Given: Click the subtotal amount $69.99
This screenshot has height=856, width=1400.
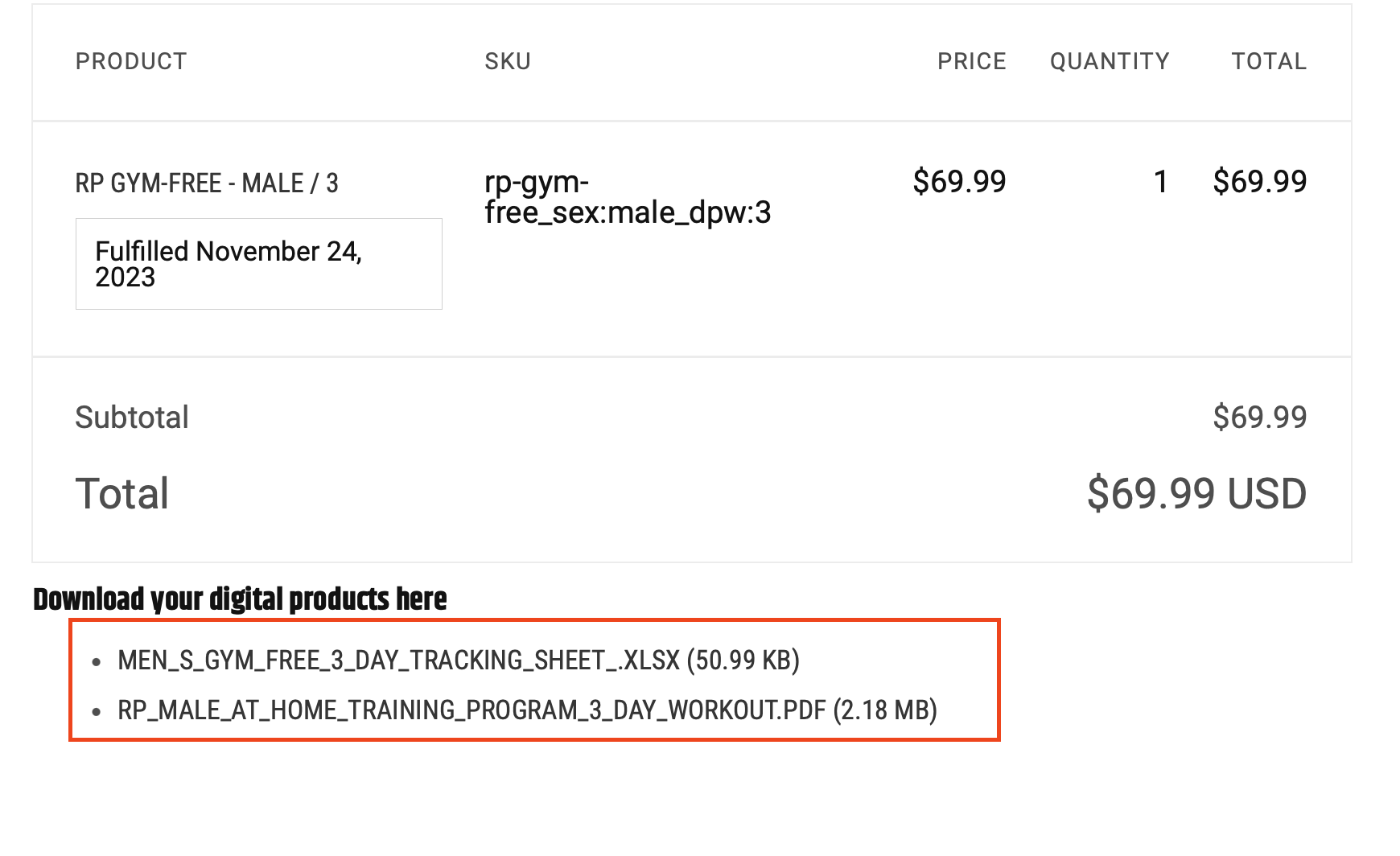Looking at the screenshot, I should point(1260,418).
